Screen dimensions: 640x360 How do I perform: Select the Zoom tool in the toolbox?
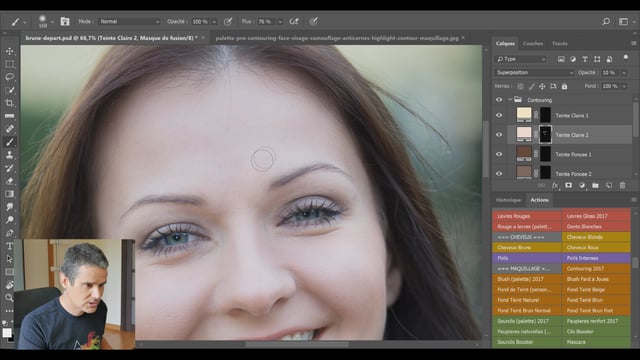click(x=9, y=298)
